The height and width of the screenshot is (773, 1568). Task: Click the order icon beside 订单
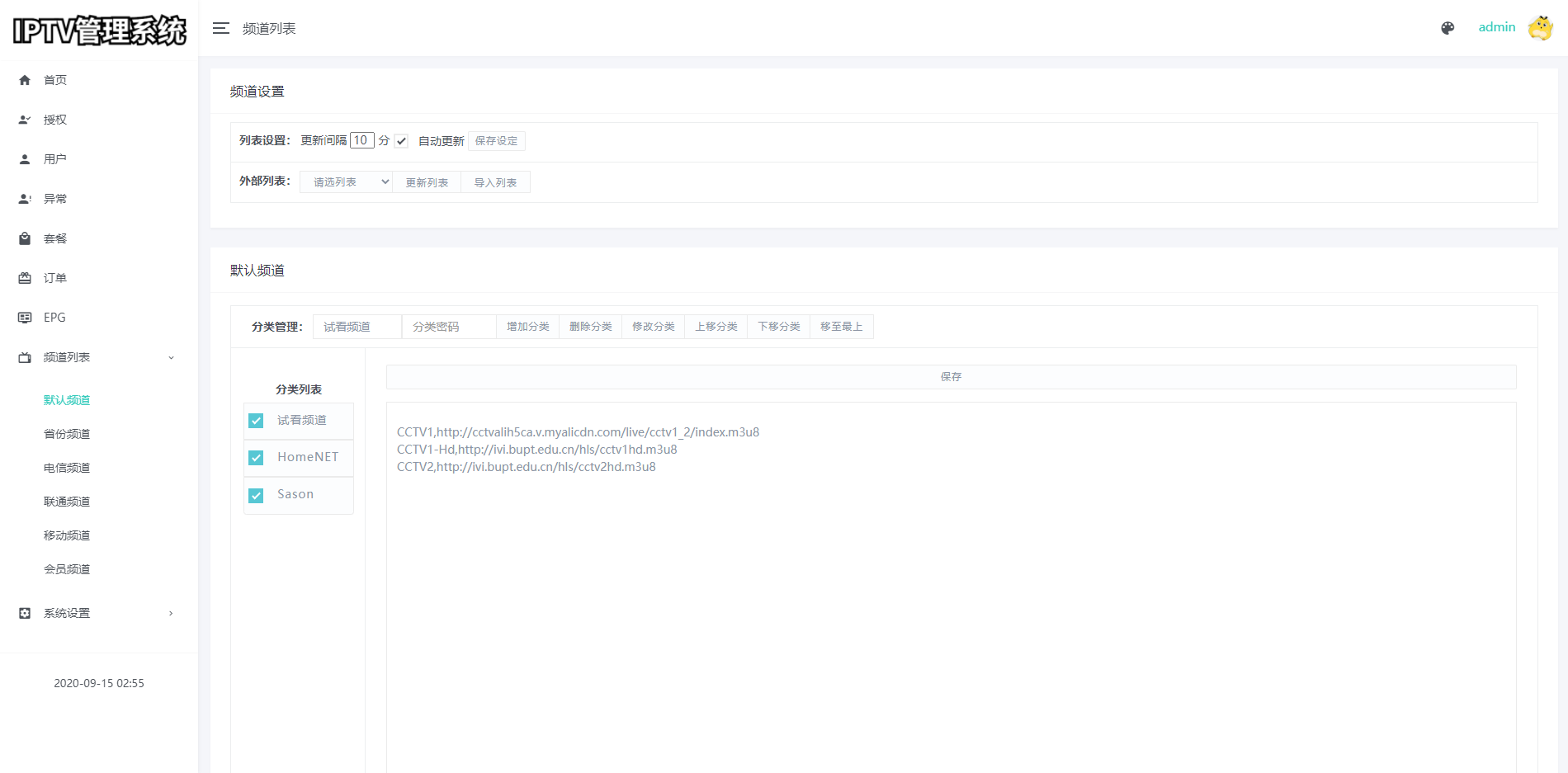pos(25,278)
